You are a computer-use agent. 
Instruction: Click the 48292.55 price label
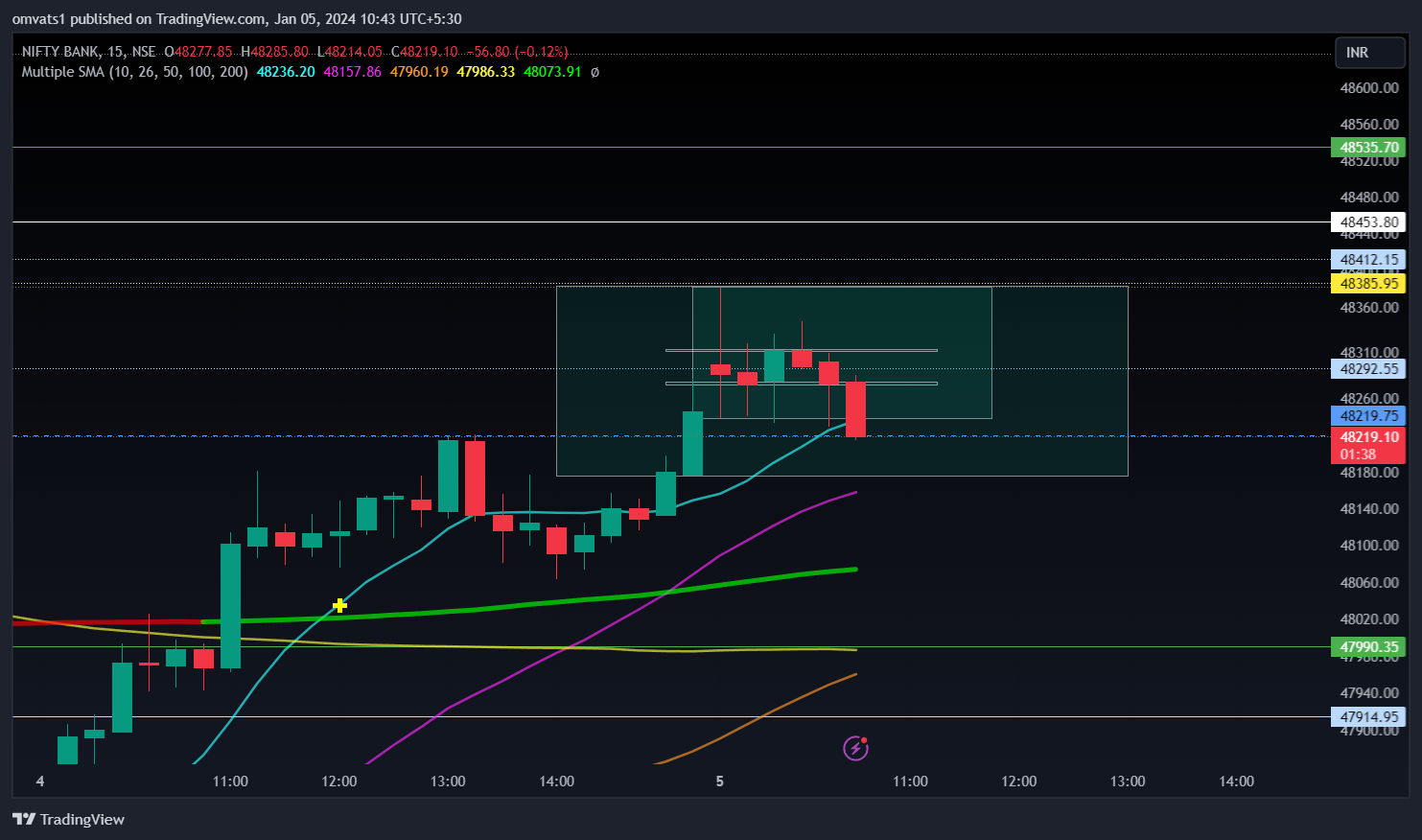pos(1368,369)
